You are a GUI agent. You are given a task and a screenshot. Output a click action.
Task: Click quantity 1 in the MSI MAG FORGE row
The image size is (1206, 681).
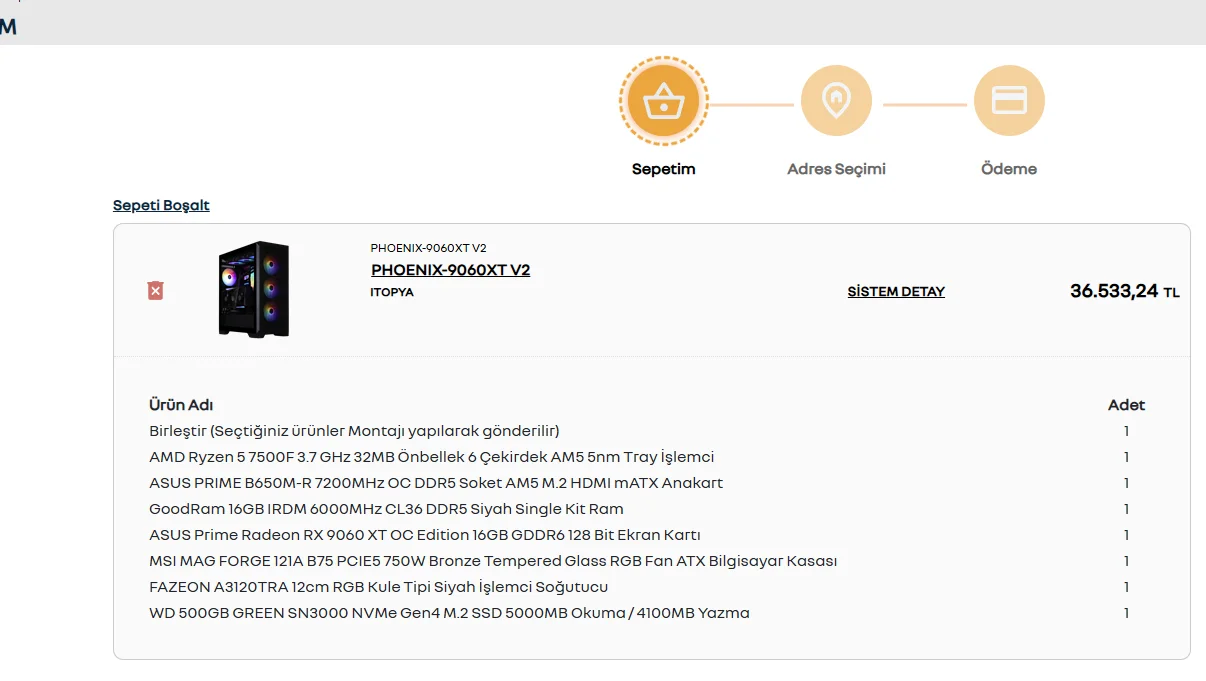point(1126,561)
